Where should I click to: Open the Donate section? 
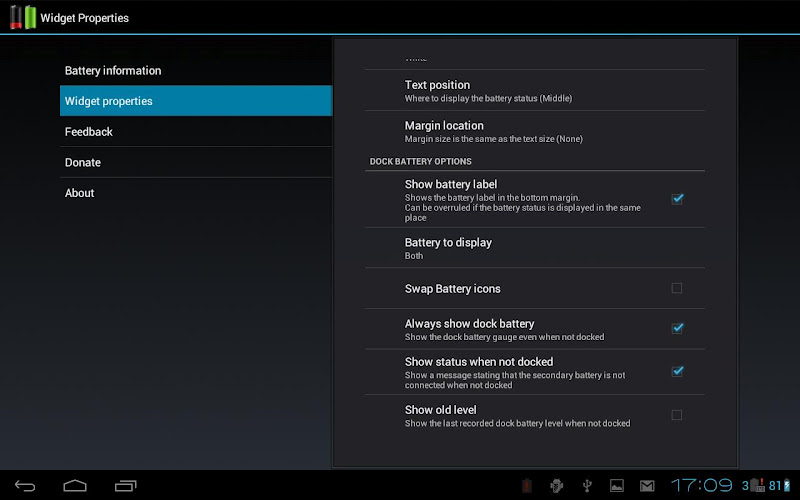[196, 162]
